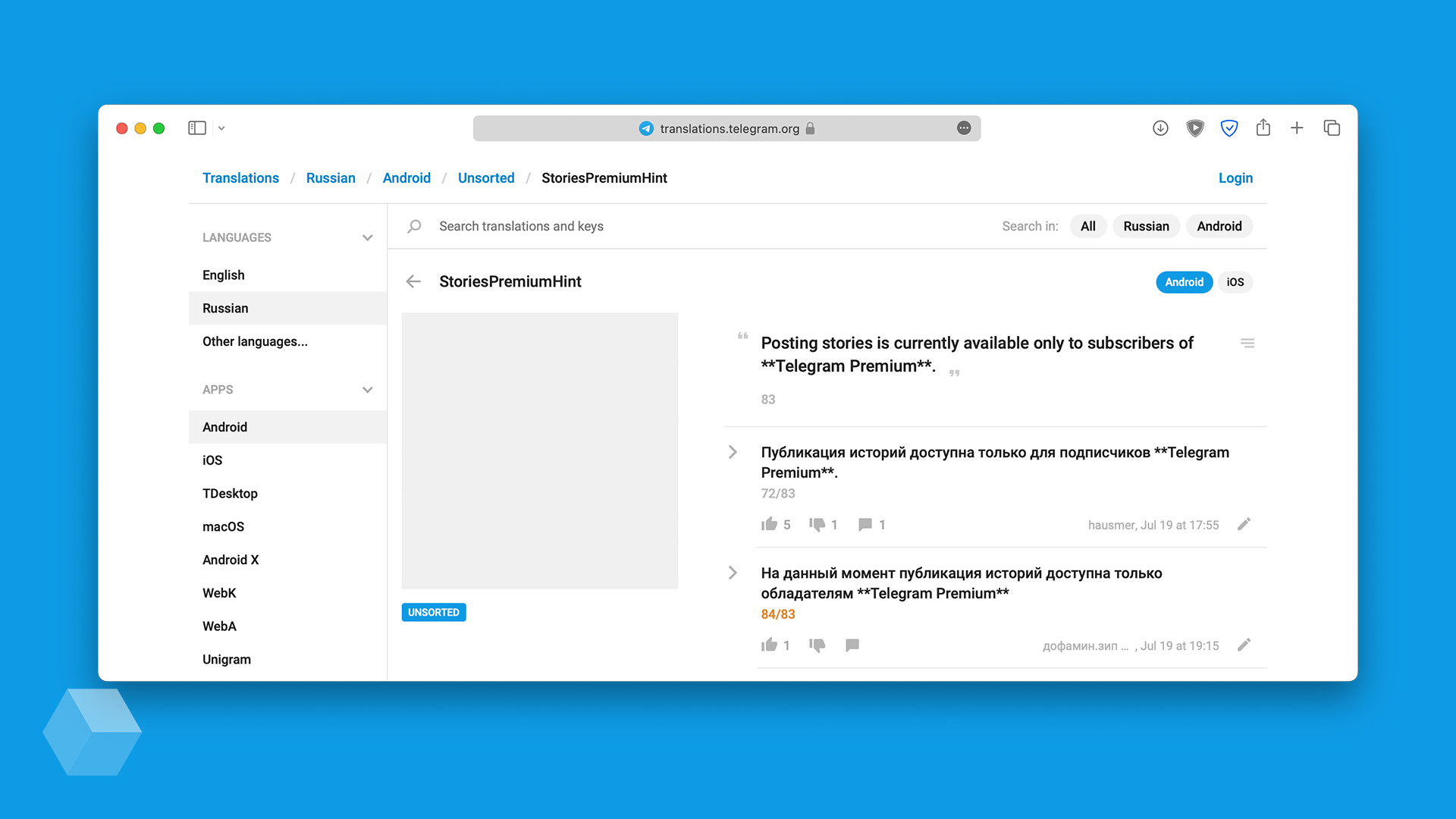The width and height of the screenshot is (1456, 819).
Task: Select the Android app from sidebar
Action: [x=224, y=427]
